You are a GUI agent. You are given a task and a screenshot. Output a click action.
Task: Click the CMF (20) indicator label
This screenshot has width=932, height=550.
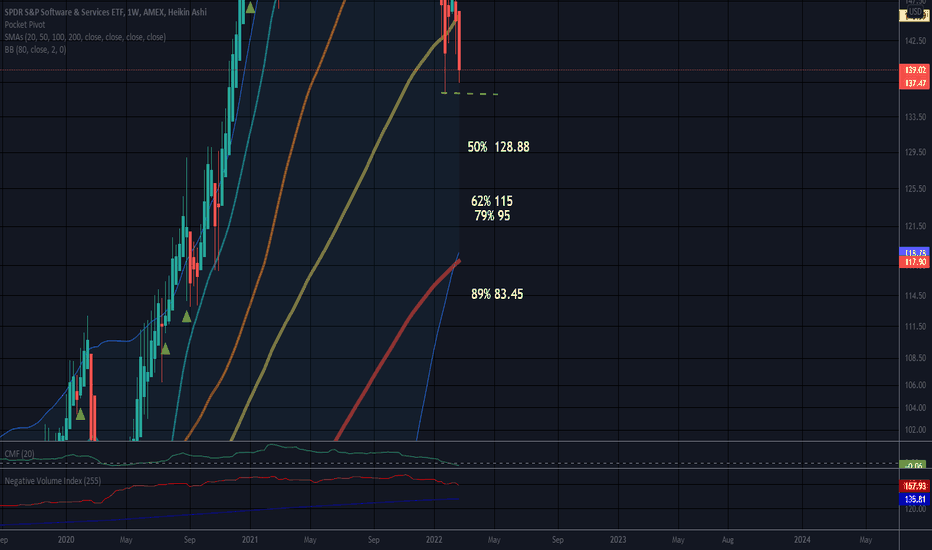tap(20, 454)
